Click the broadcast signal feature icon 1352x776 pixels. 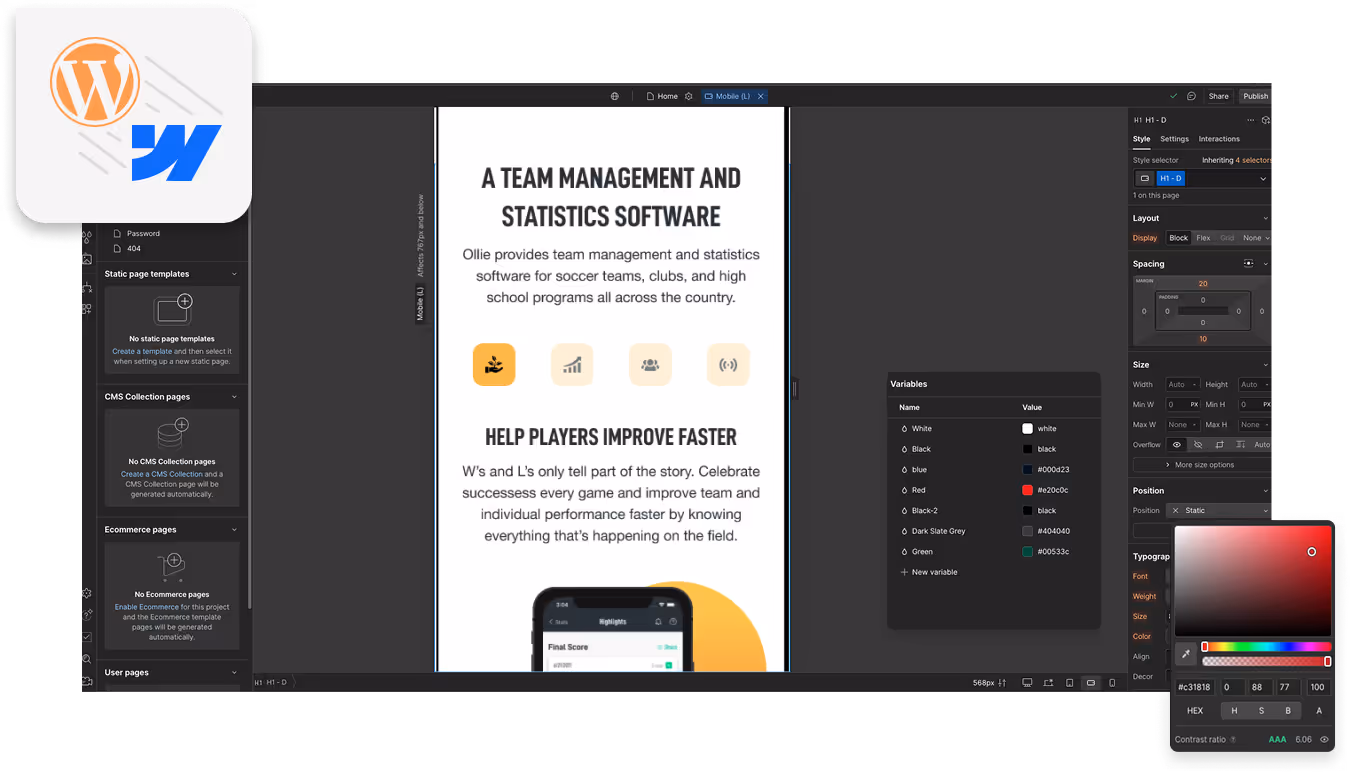[x=728, y=365]
